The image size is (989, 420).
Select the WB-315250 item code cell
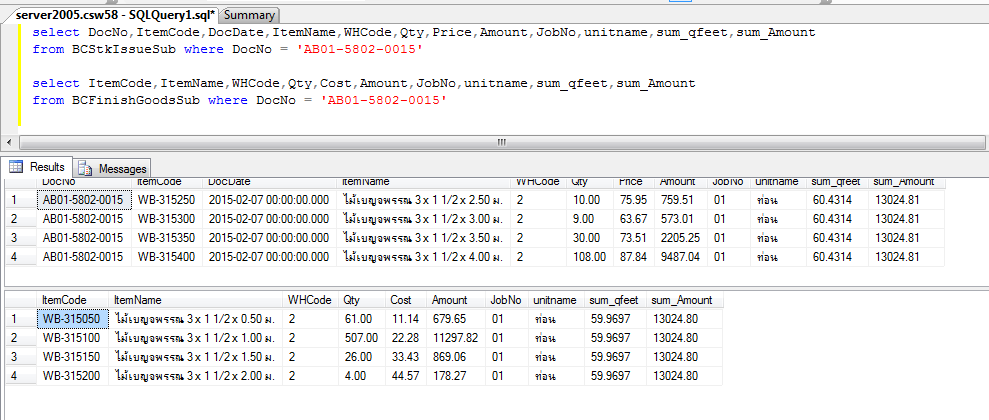pos(167,200)
